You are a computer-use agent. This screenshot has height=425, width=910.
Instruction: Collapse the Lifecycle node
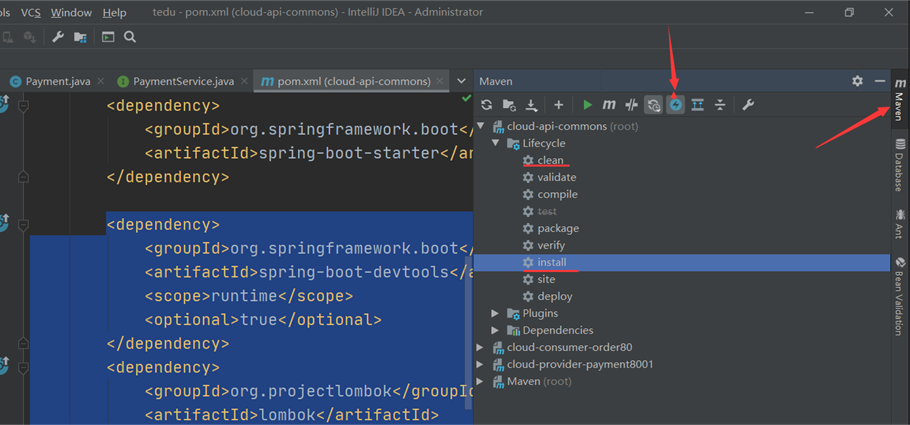[x=495, y=143]
